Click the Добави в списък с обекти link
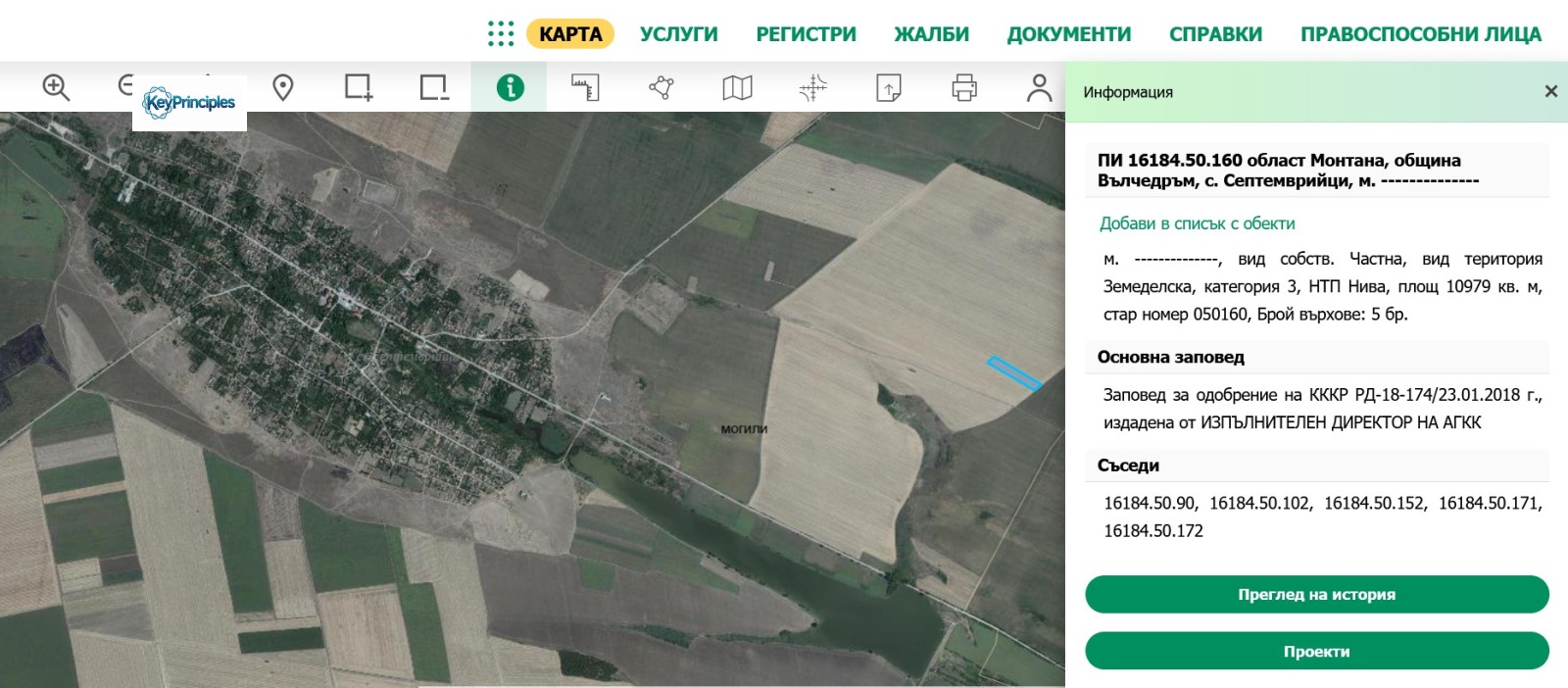The height and width of the screenshot is (688, 1568). [x=1197, y=223]
